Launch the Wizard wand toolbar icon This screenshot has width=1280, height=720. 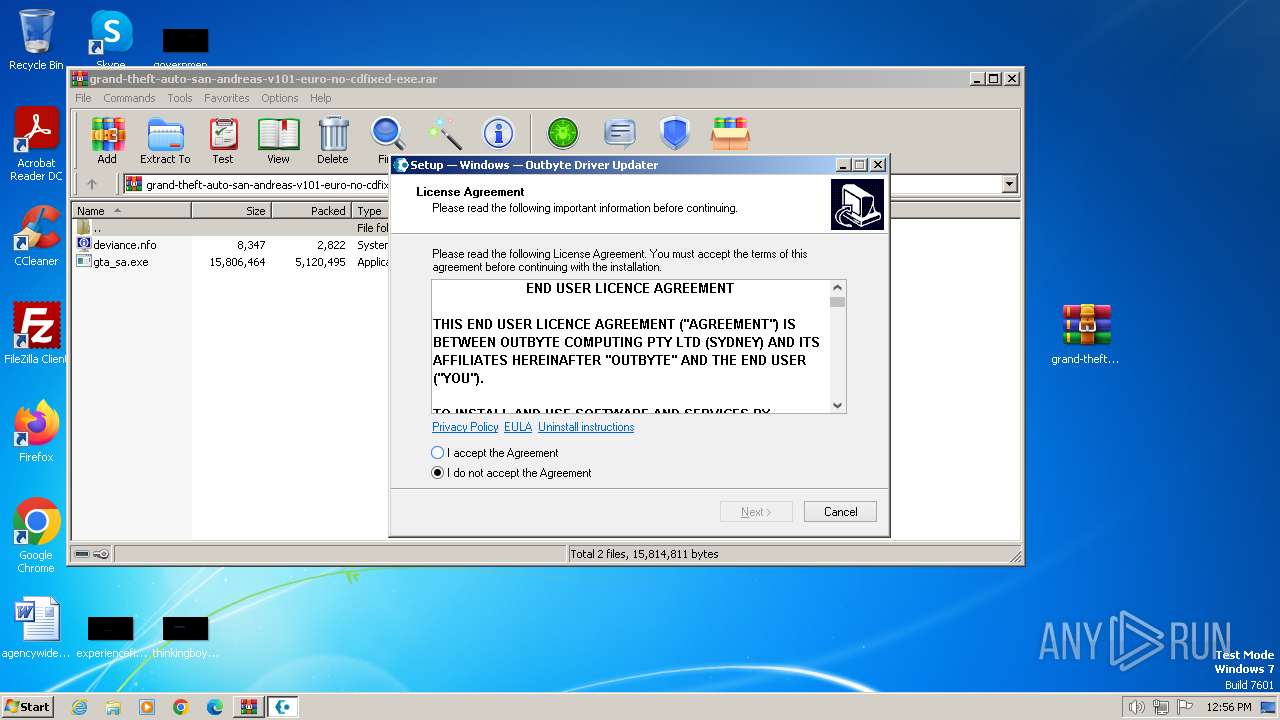(444, 133)
